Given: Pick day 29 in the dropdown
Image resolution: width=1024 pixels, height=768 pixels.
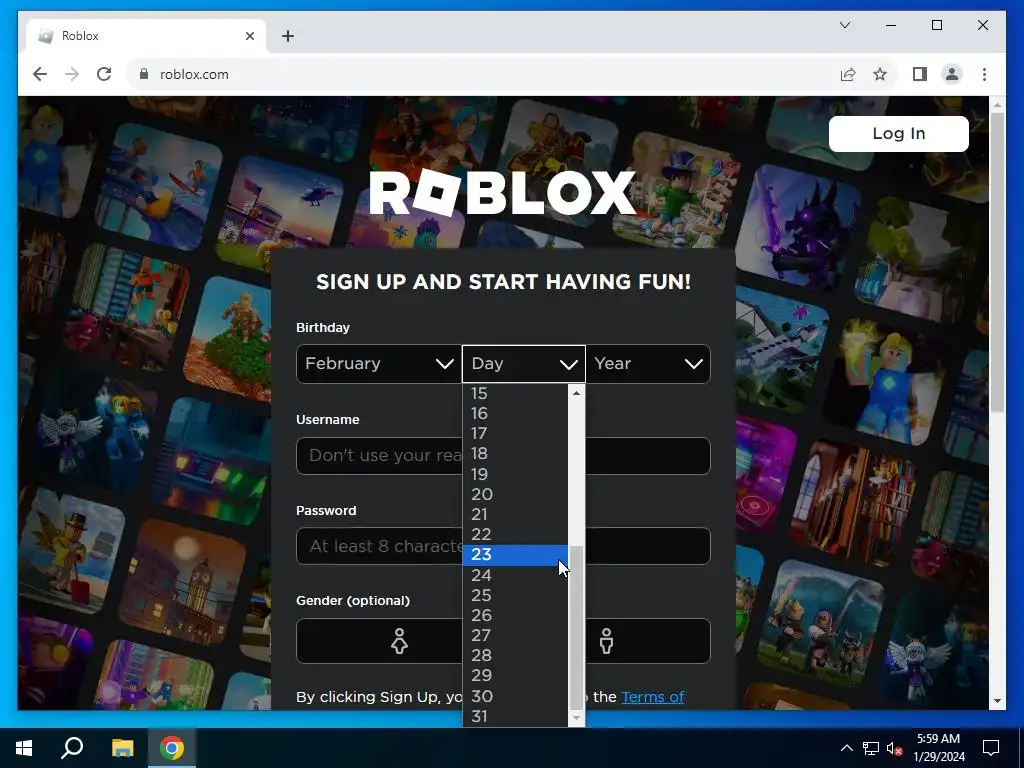Looking at the screenshot, I should click(x=515, y=676).
